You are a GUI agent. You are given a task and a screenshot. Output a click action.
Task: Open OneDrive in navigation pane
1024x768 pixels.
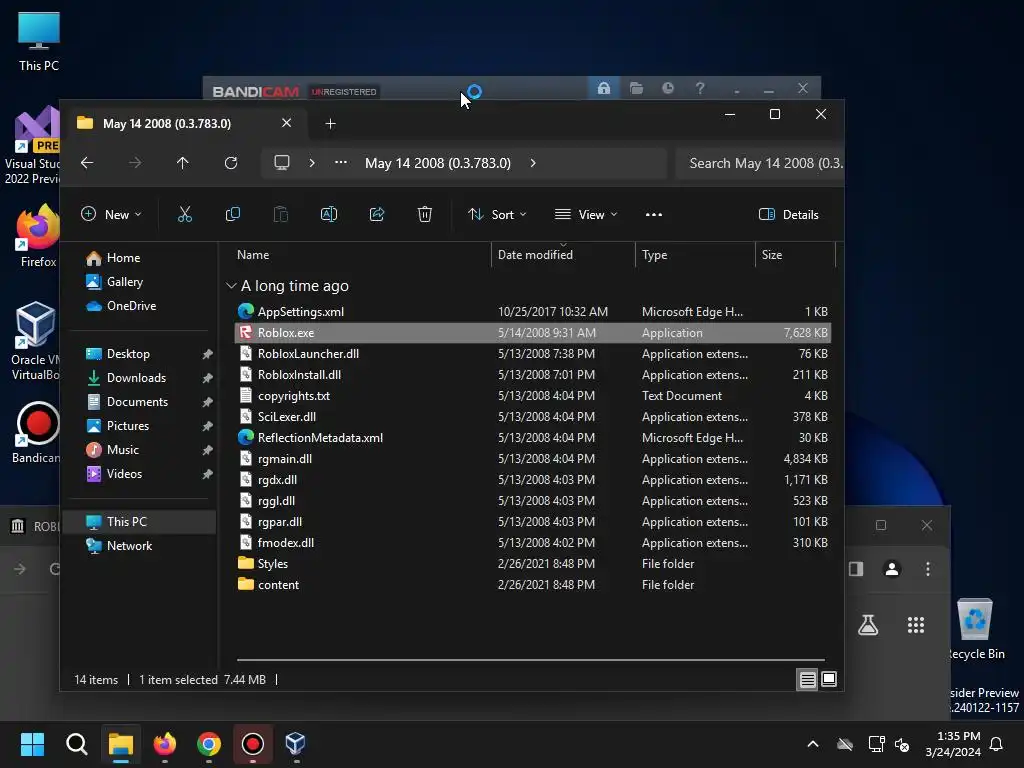tap(121, 306)
